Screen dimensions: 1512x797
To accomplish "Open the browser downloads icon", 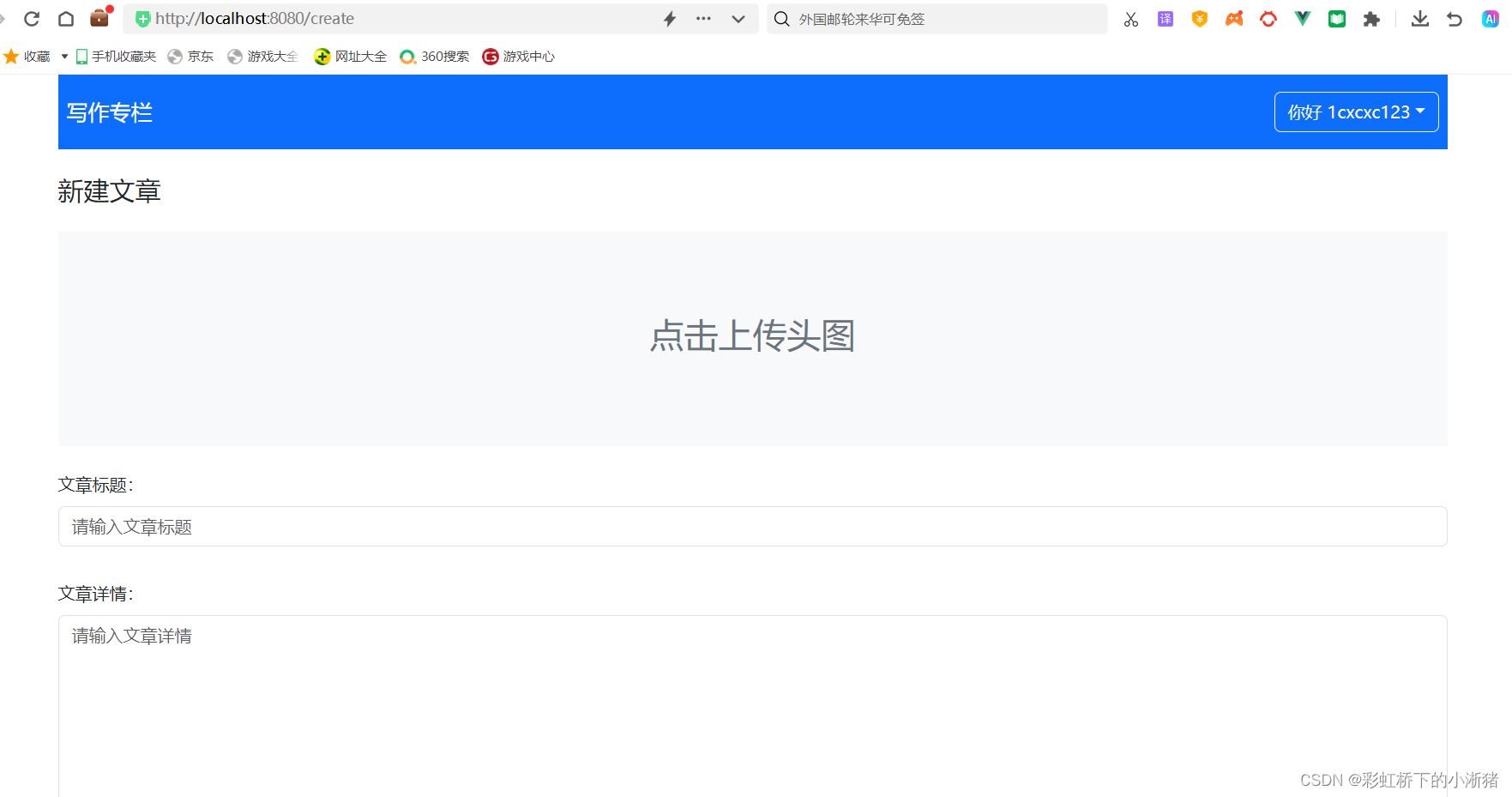I will coord(1419,18).
